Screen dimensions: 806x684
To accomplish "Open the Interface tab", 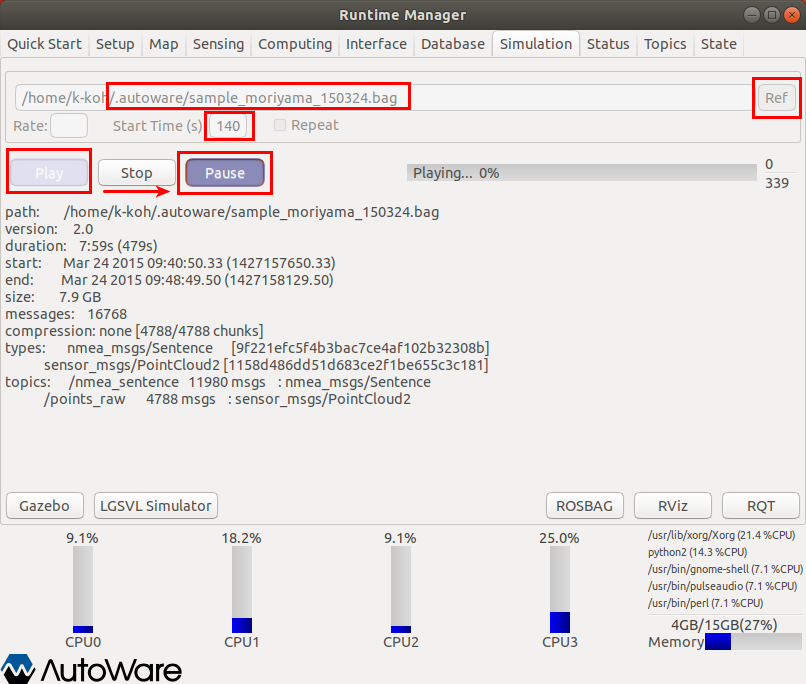I will point(376,44).
